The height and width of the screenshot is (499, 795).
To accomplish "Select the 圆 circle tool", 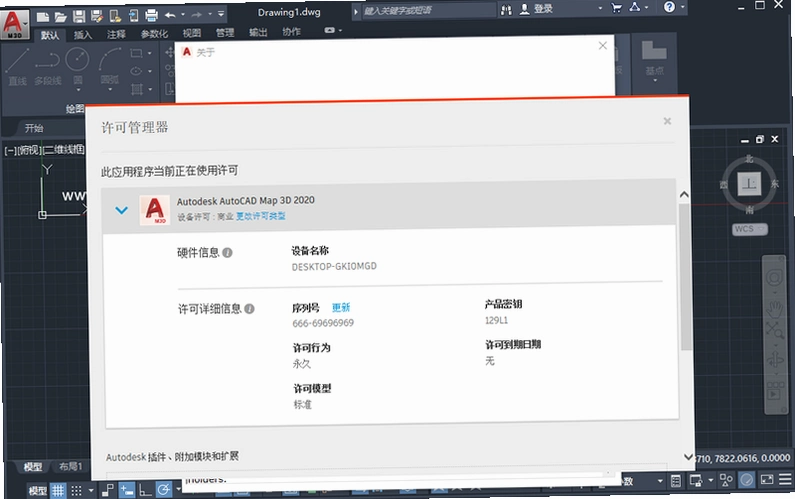I will click(x=78, y=66).
